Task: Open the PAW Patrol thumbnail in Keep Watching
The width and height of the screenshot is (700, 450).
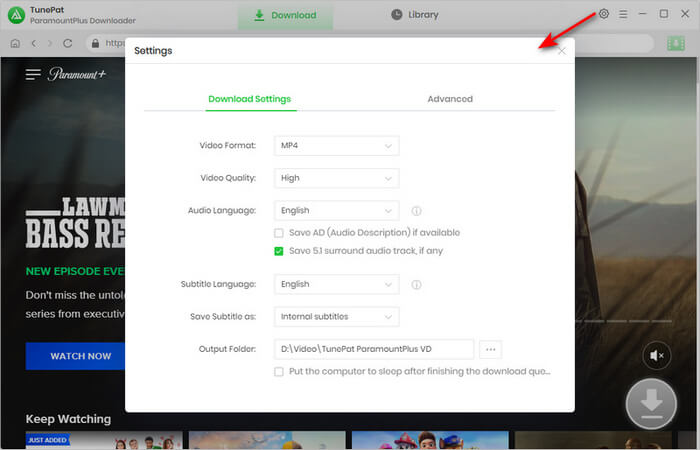Action: pyautogui.click(x=430, y=440)
